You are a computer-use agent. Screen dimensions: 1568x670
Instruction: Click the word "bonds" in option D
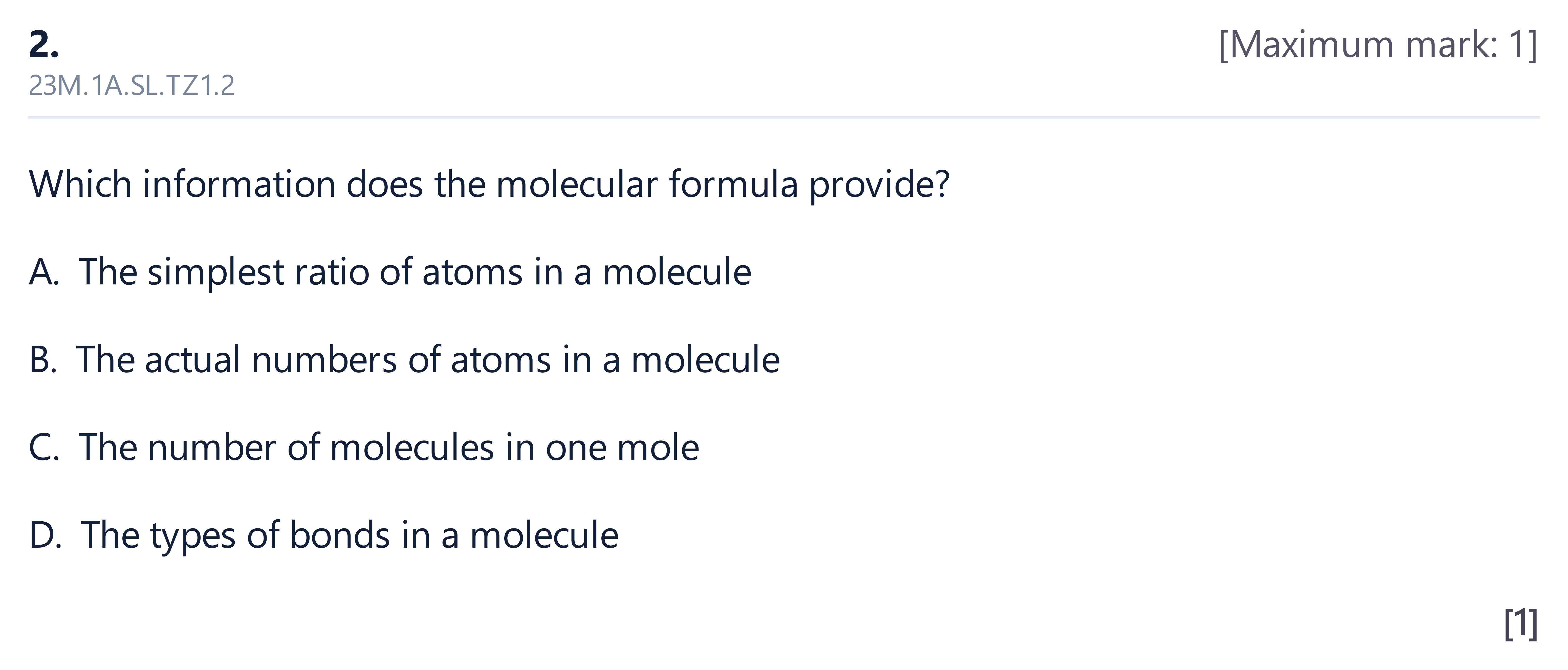[340, 535]
